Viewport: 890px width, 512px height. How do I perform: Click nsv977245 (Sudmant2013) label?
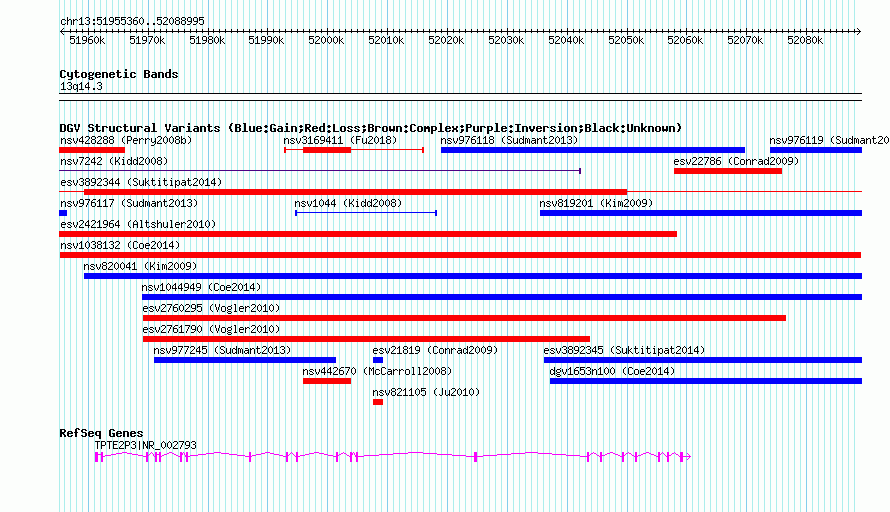(222, 350)
